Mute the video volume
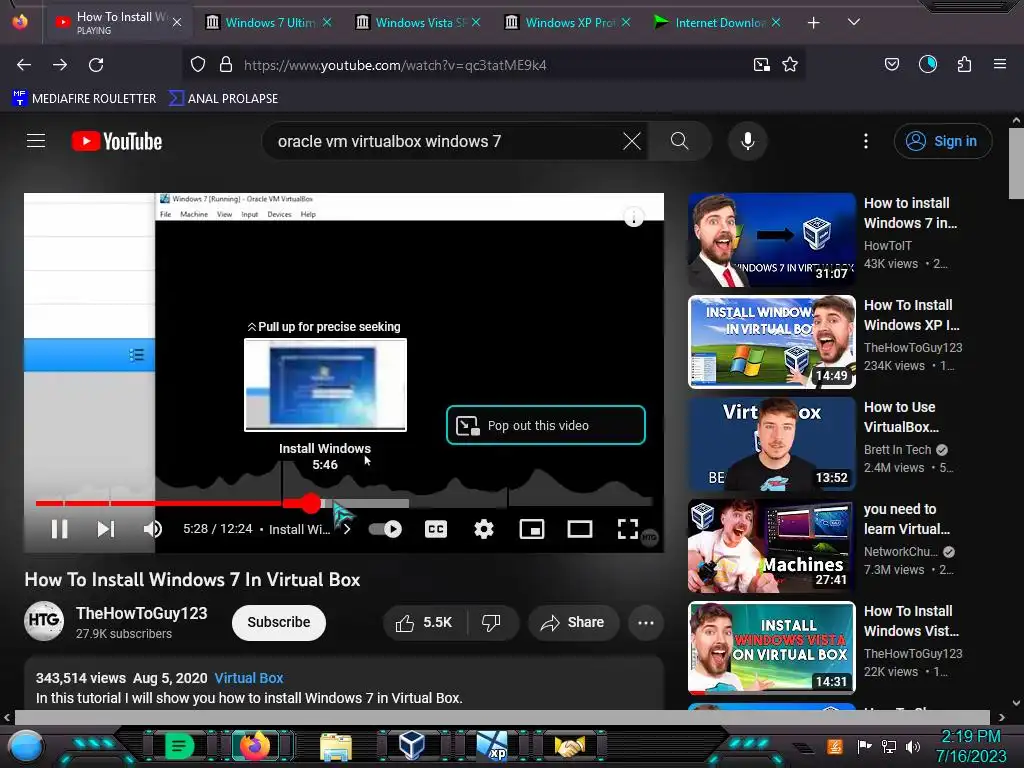 click(152, 529)
